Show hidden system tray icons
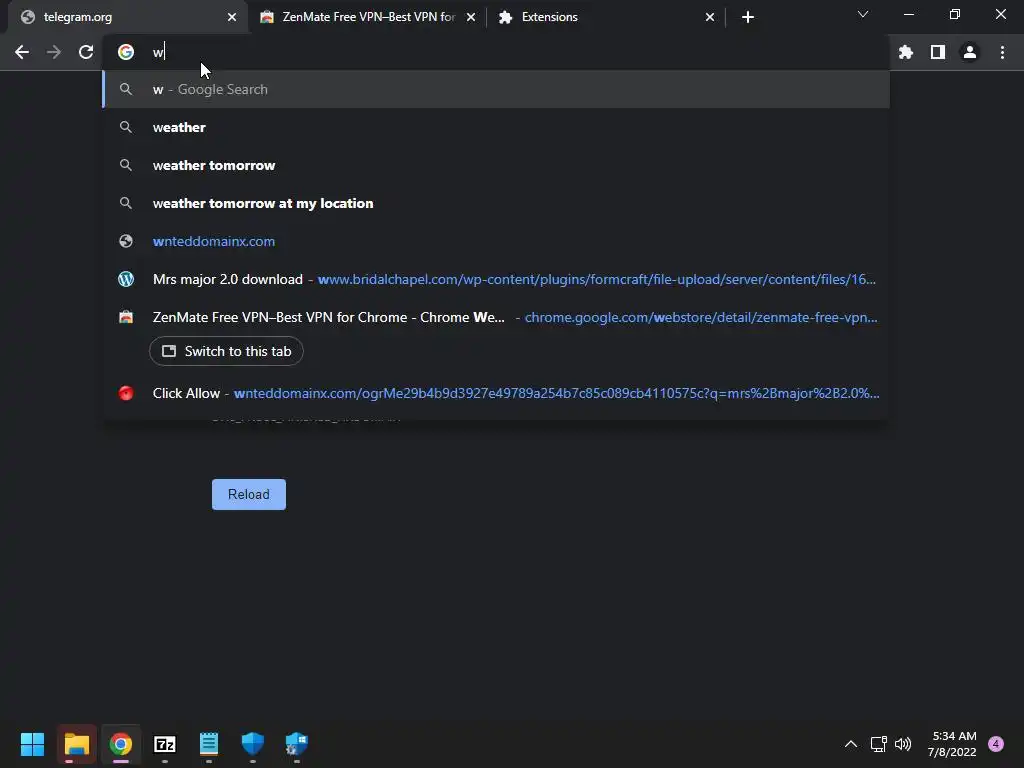Viewport: 1024px width, 768px height. pyautogui.click(x=851, y=744)
